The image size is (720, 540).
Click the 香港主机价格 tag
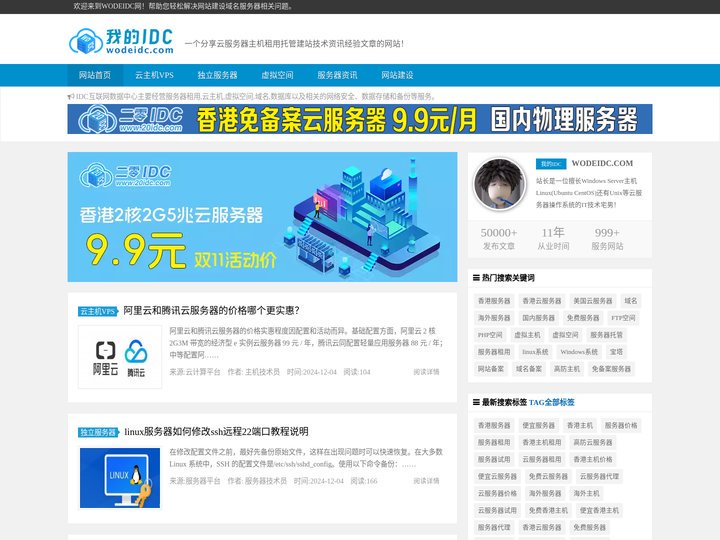[592, 459]
